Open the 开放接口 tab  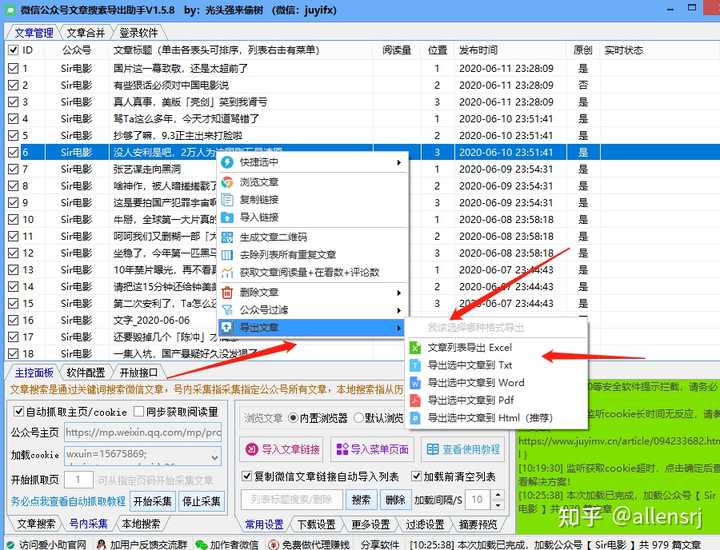coord(138,372)
